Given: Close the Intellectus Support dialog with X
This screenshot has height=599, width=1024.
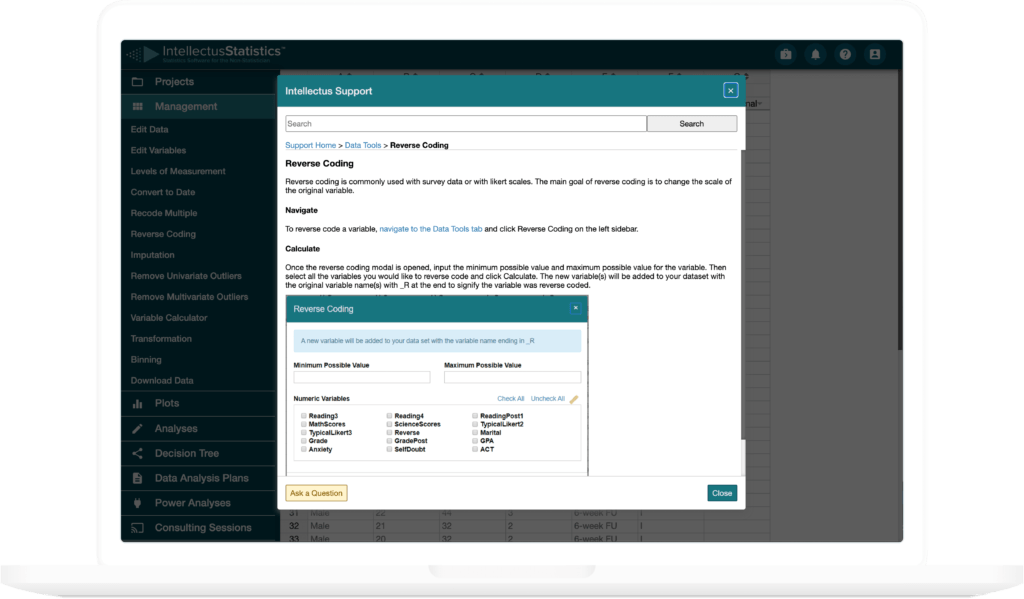Looking at the screenshot, I should (x=730, y=91).
